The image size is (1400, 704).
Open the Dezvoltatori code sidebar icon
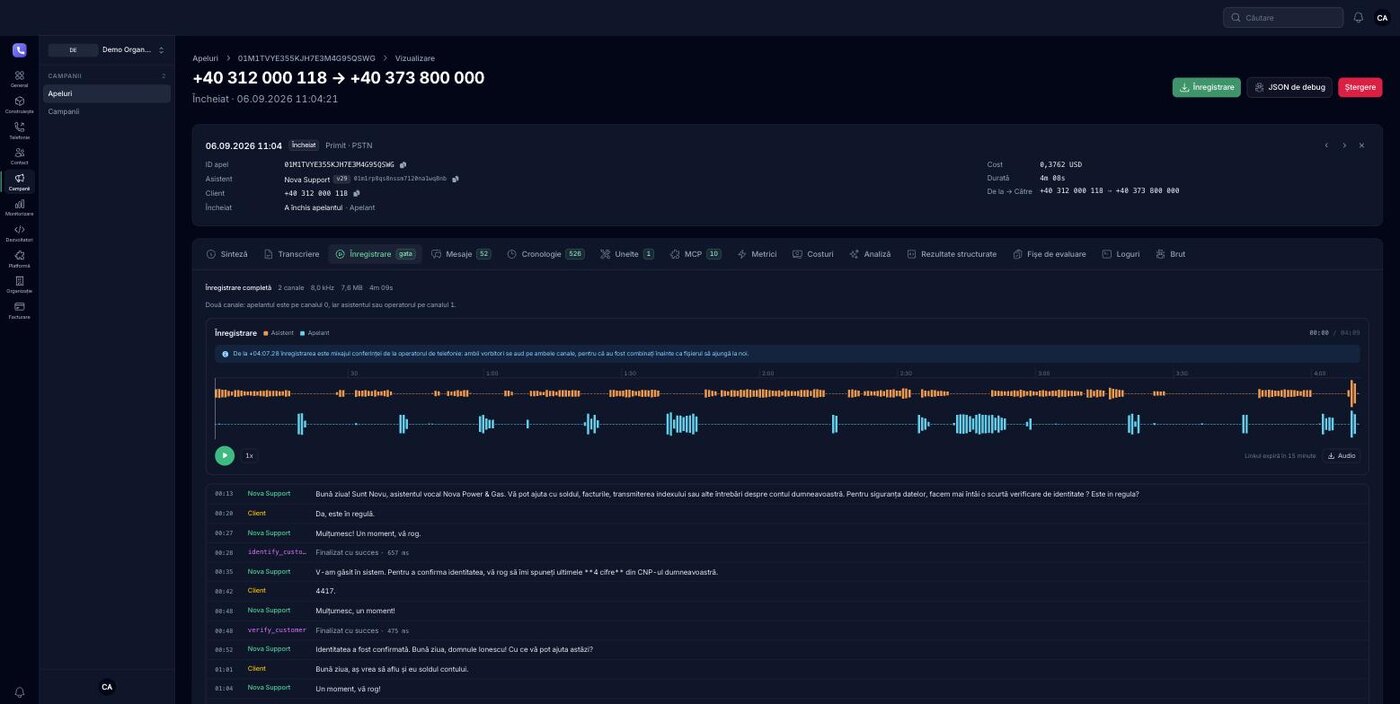pos(19,233)
